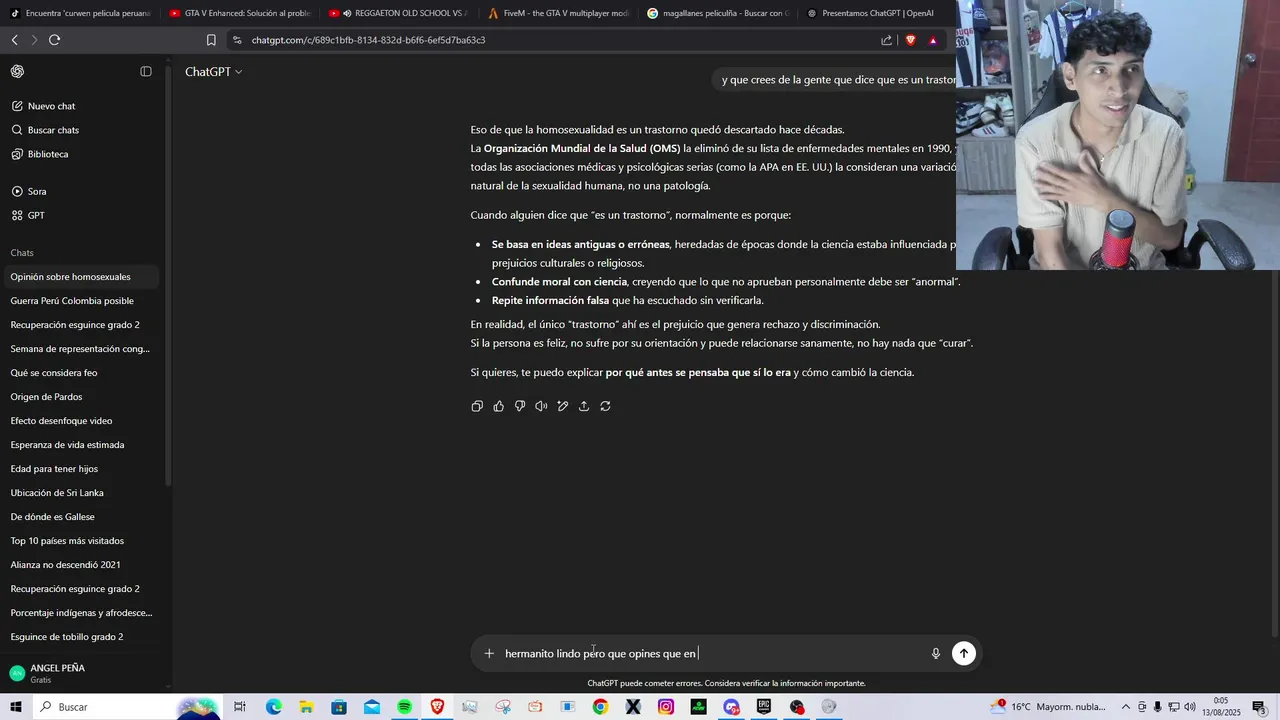The height and width of the screenshot is (720, 1280).
Task: Open chat 'Top 10 países más visitados'
Action: click(x=81, y=541)
